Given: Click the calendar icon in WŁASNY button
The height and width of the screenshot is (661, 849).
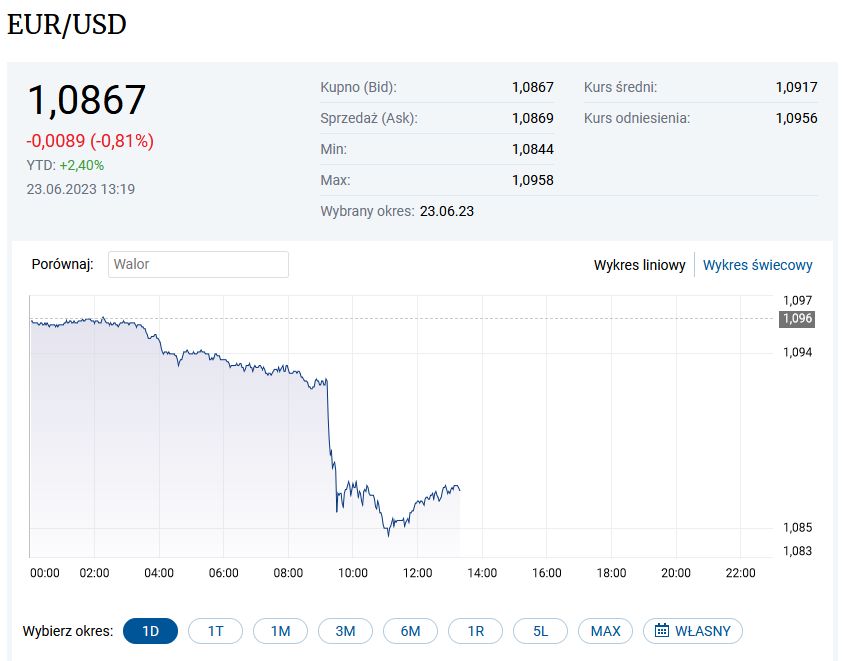Looking at the screenshot, I should coord(662,631).
